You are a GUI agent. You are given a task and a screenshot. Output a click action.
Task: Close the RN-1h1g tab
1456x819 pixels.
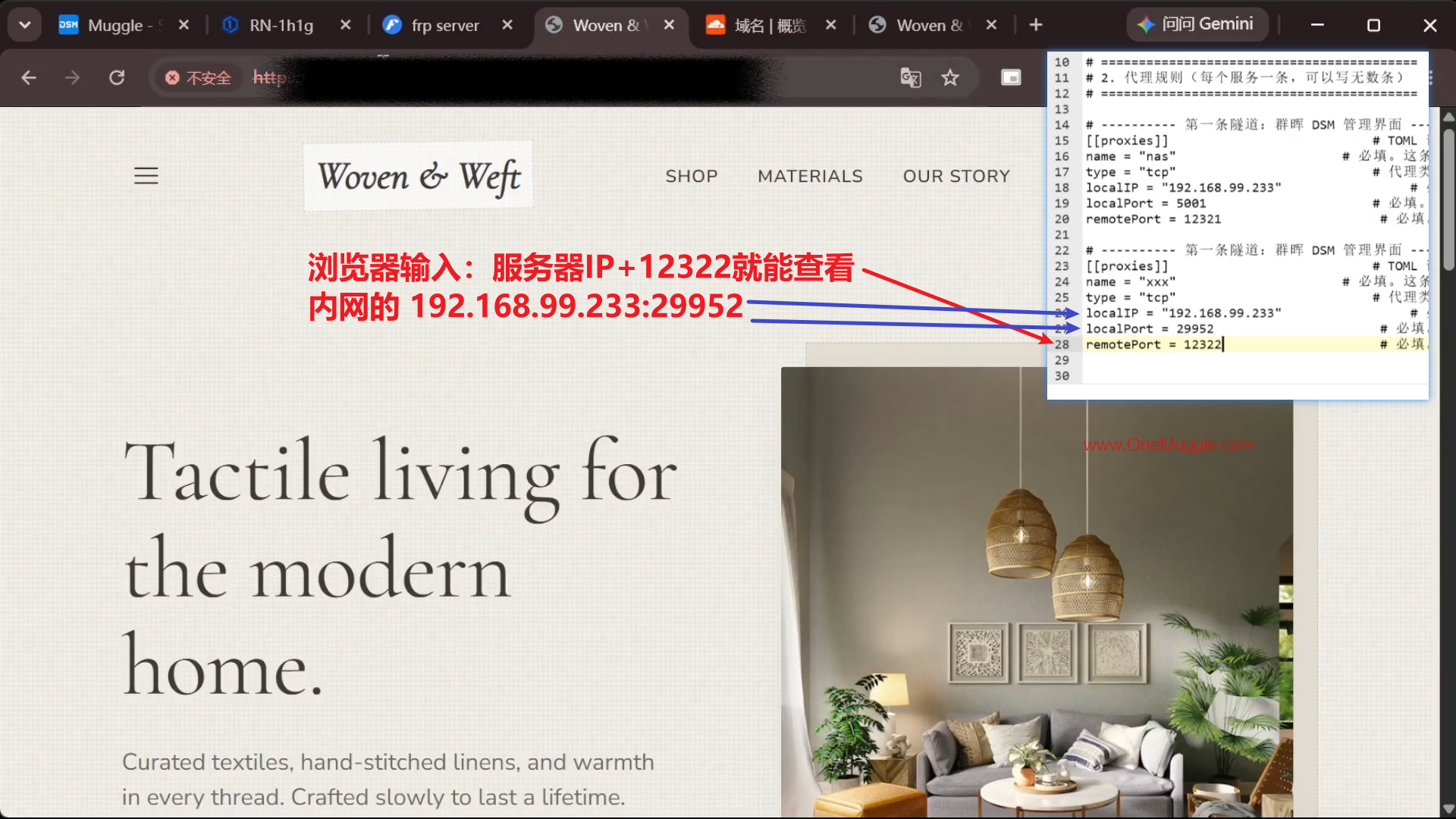[x=346, y=25]
